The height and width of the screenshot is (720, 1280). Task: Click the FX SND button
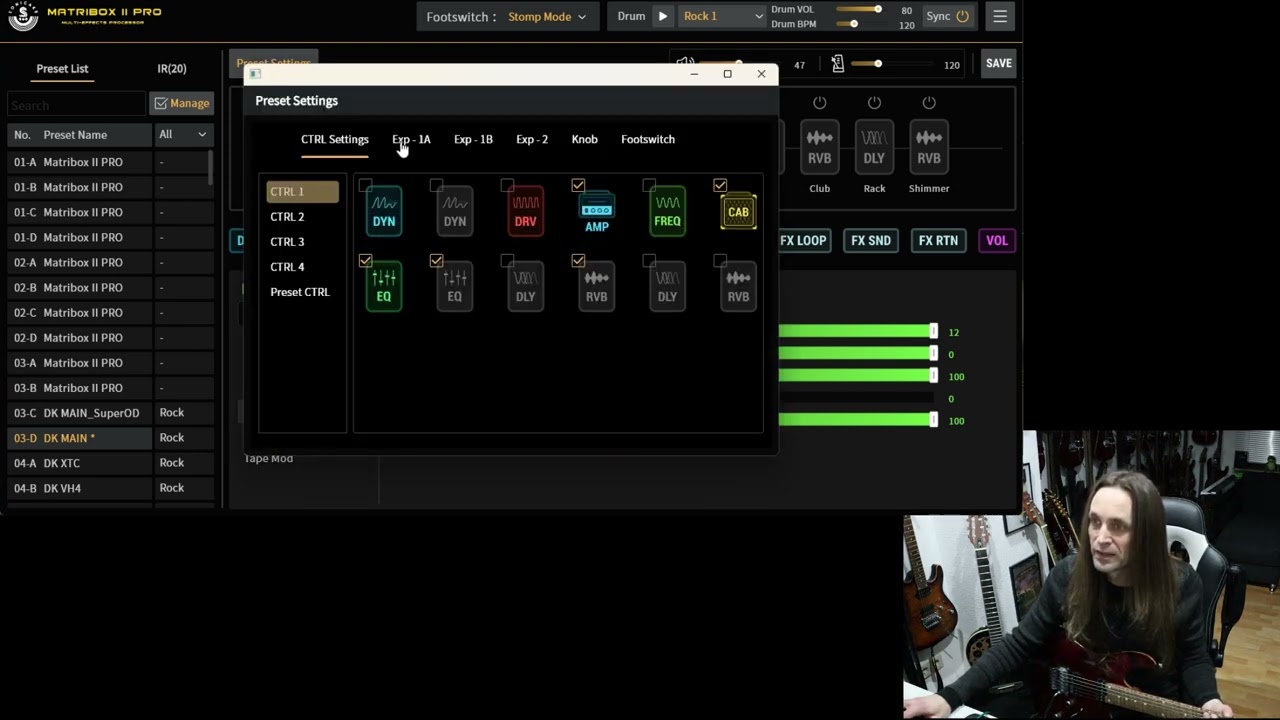click(871, 240)
